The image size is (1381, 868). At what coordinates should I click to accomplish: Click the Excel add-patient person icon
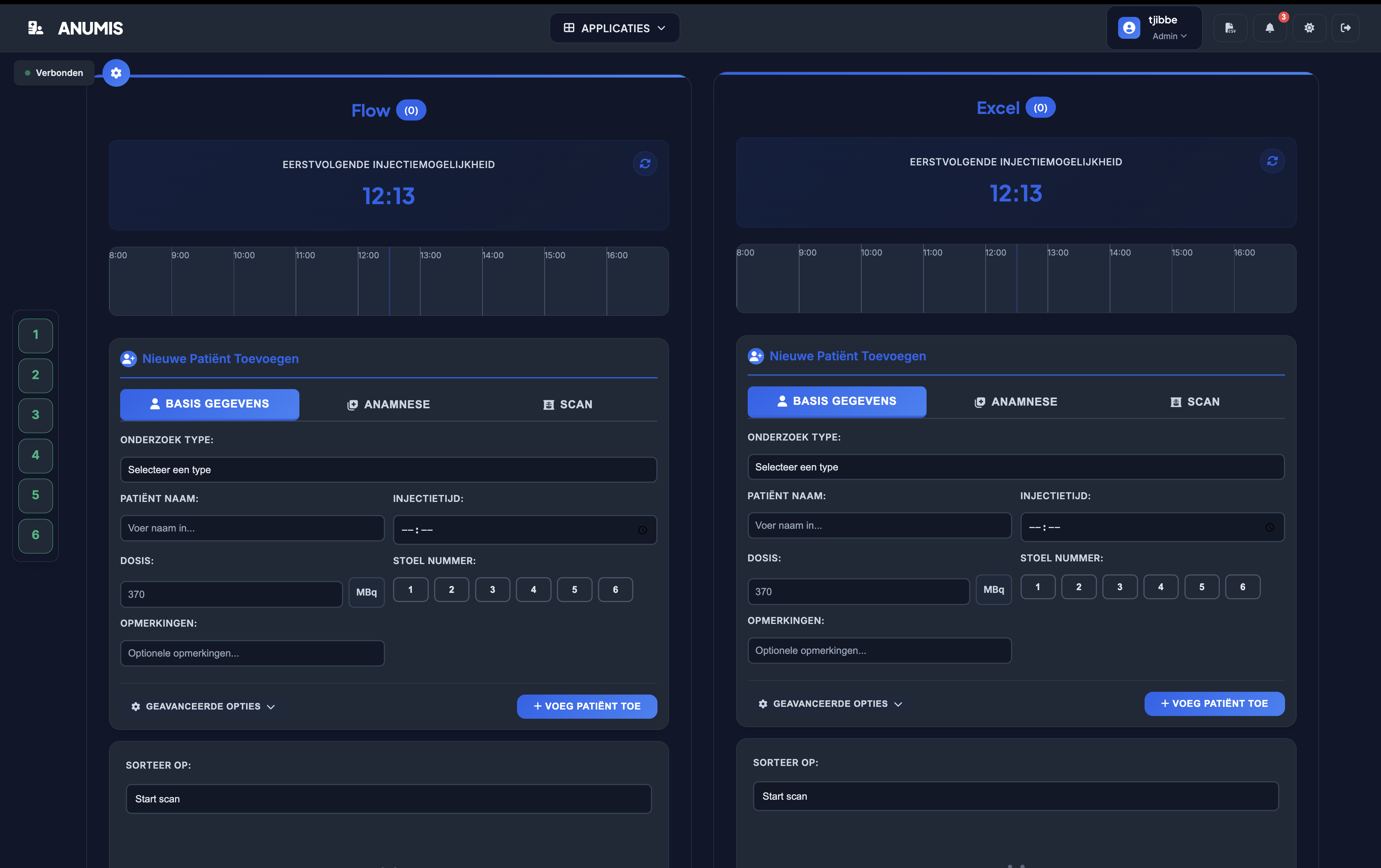(756, 356)
